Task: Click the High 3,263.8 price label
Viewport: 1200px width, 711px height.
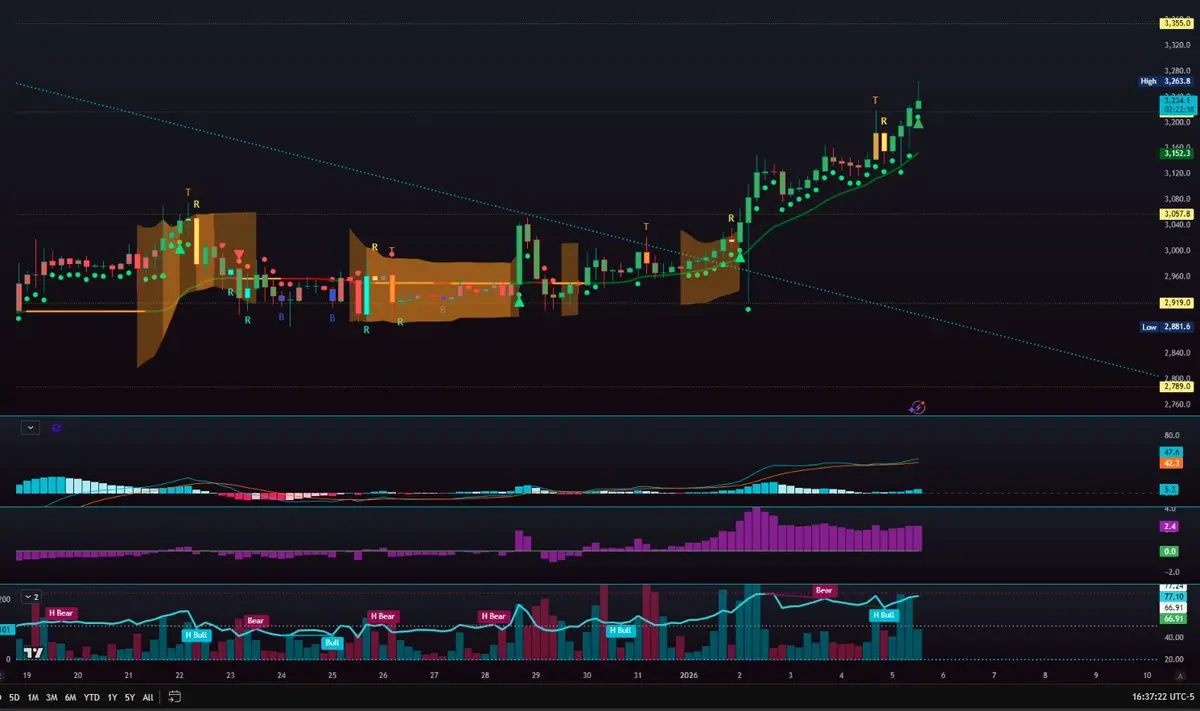Action: click(1164, 82)
